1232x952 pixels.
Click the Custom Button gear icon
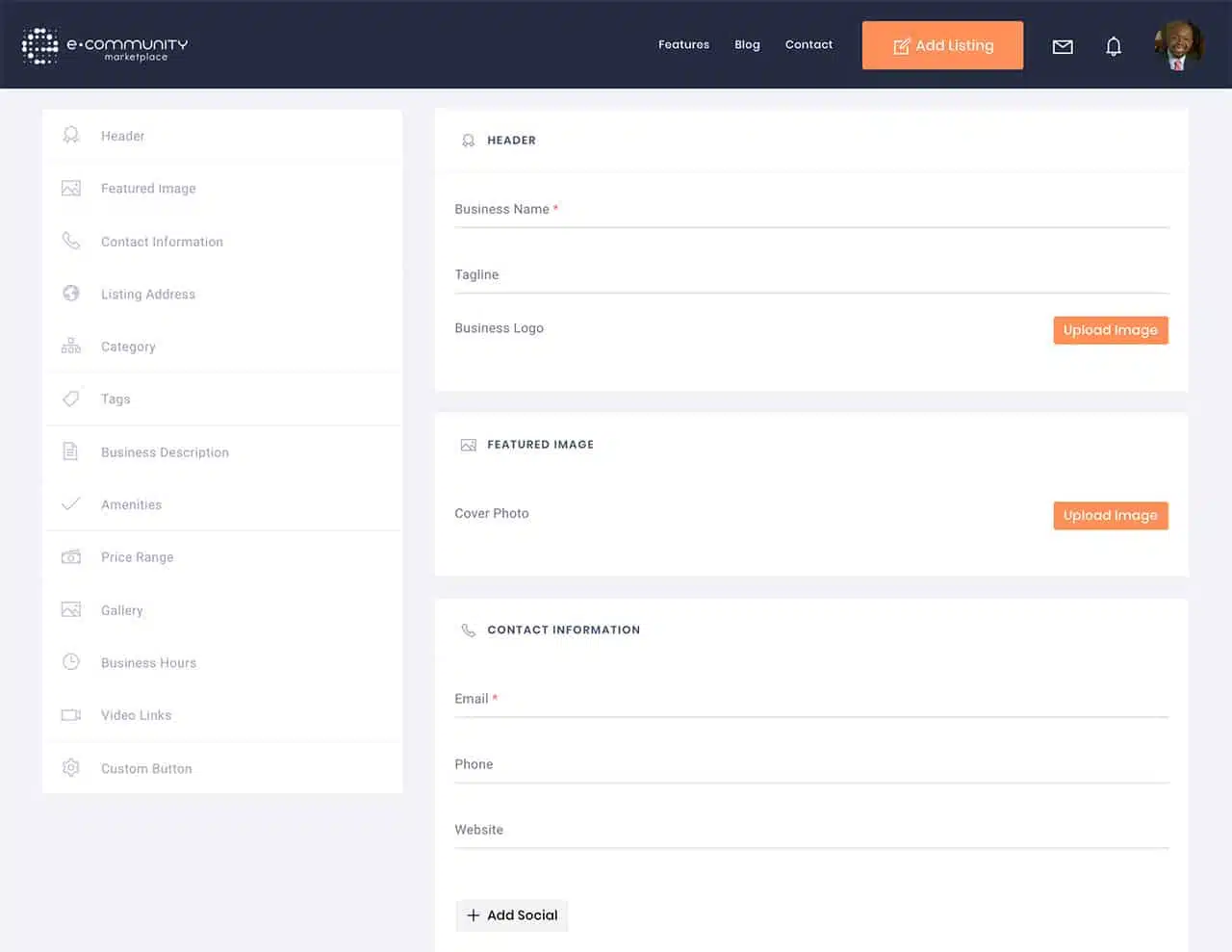coord(71,768)
